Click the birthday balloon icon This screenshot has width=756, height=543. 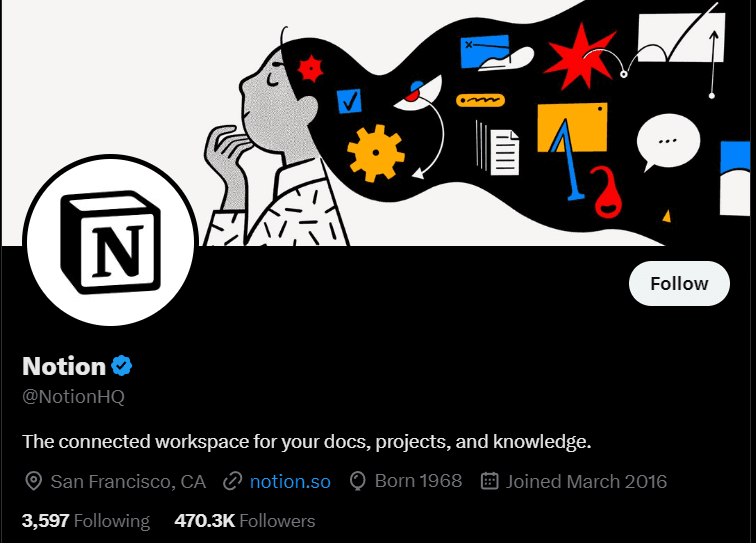357,481
